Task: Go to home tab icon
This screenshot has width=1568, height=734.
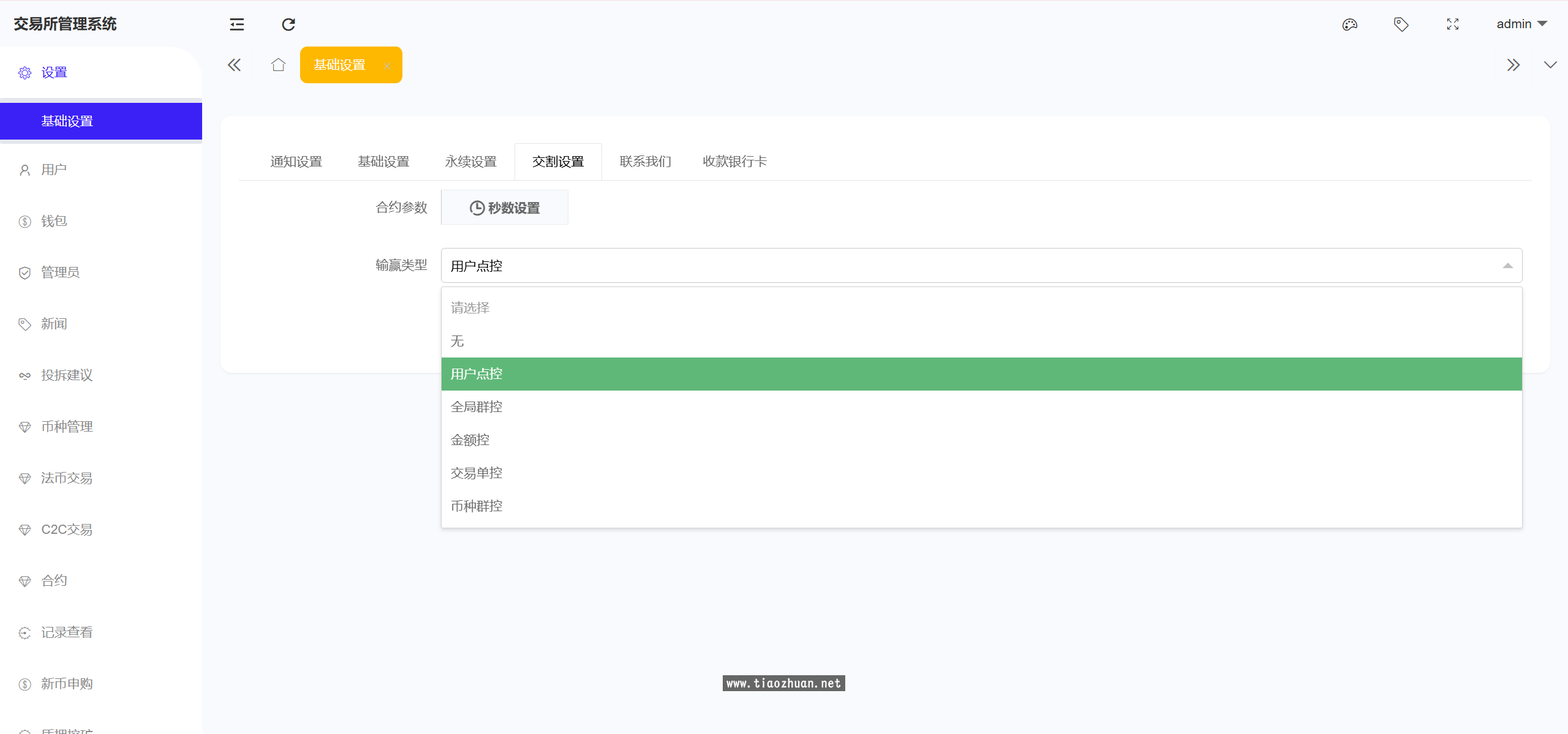Action: pyautogui.click(x=279, y=65)
